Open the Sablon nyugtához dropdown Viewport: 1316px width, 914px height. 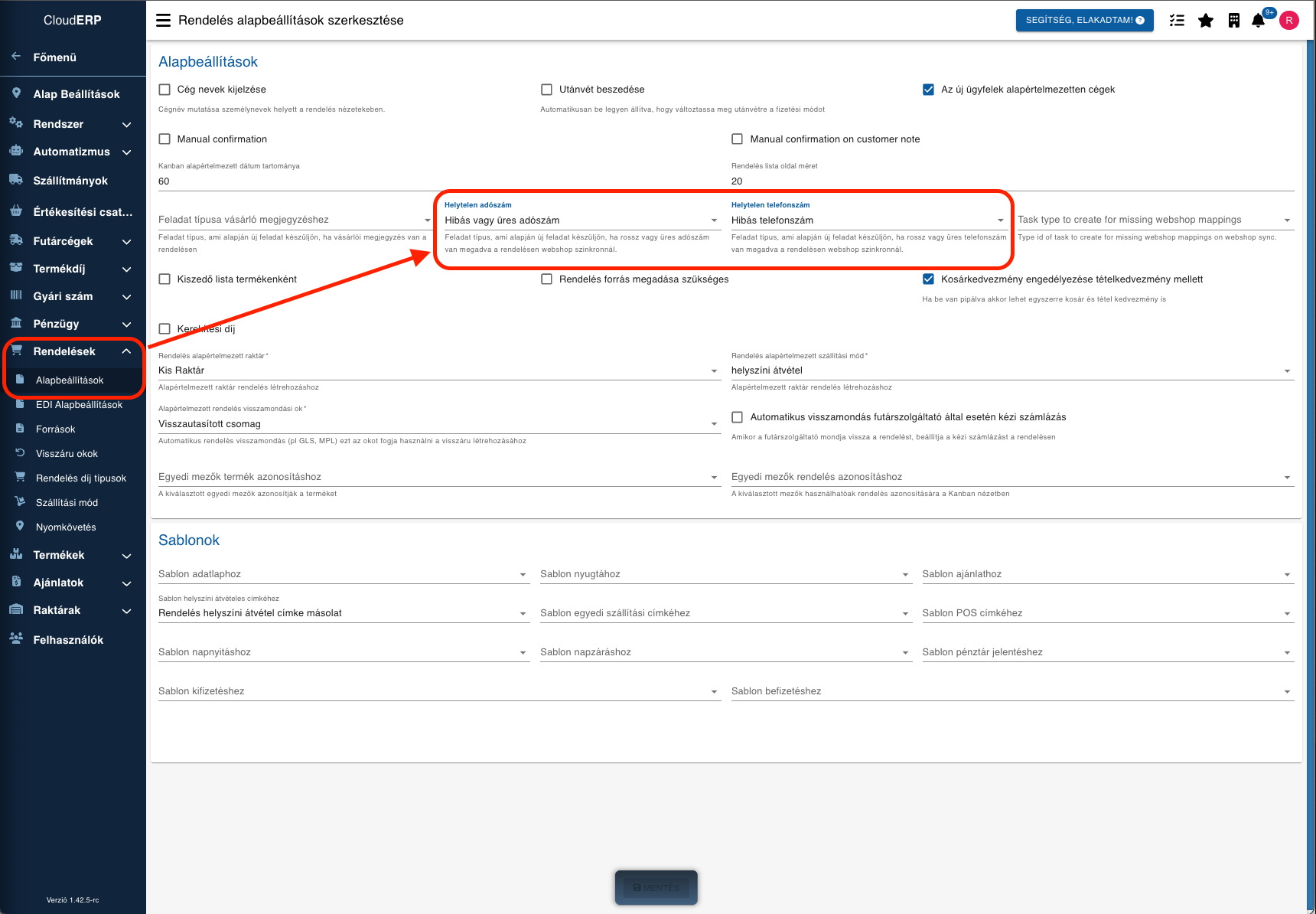pyautogui.click(x=725, y=574)
